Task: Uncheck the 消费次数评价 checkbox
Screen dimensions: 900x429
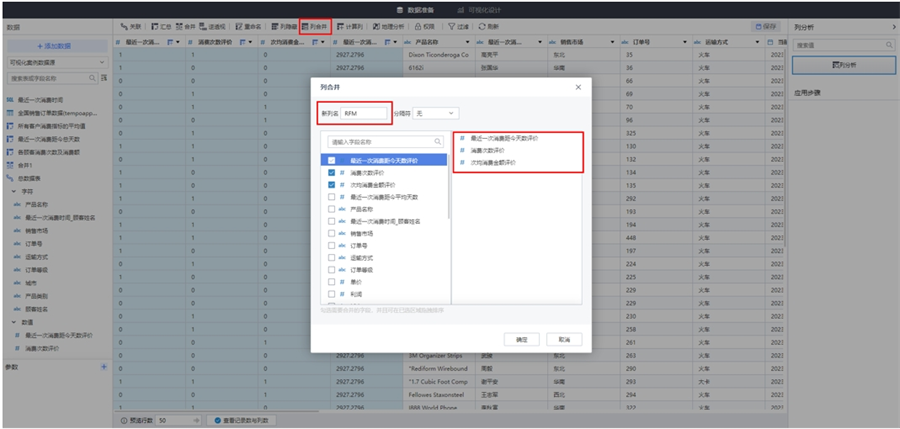Action: point(331,172)
